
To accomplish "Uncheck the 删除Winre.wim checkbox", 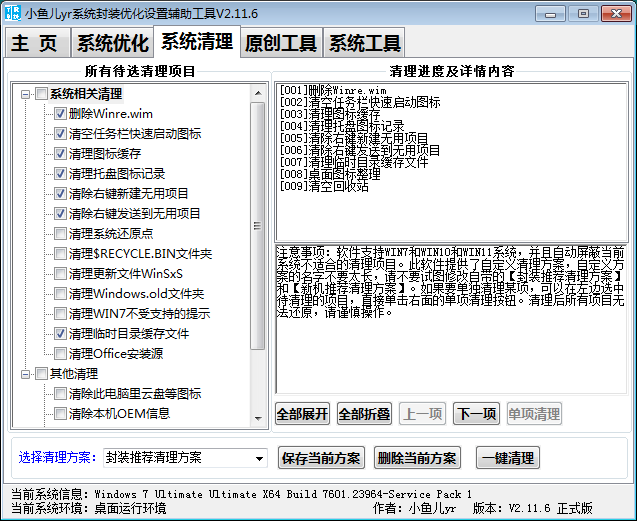I will tap(60, 114).
